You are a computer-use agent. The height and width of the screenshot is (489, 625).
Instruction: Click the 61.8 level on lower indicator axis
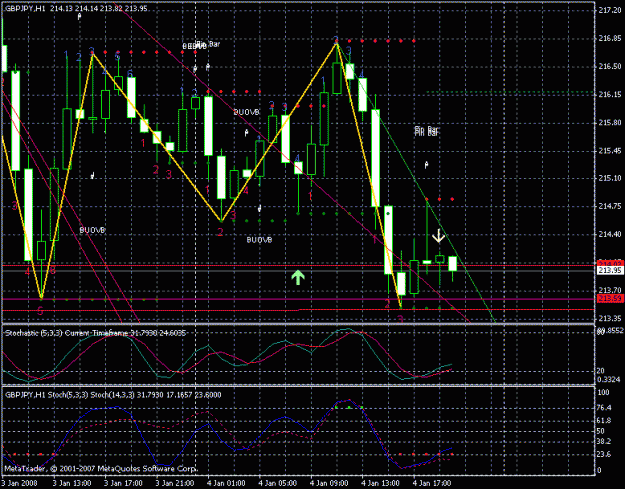604,420
